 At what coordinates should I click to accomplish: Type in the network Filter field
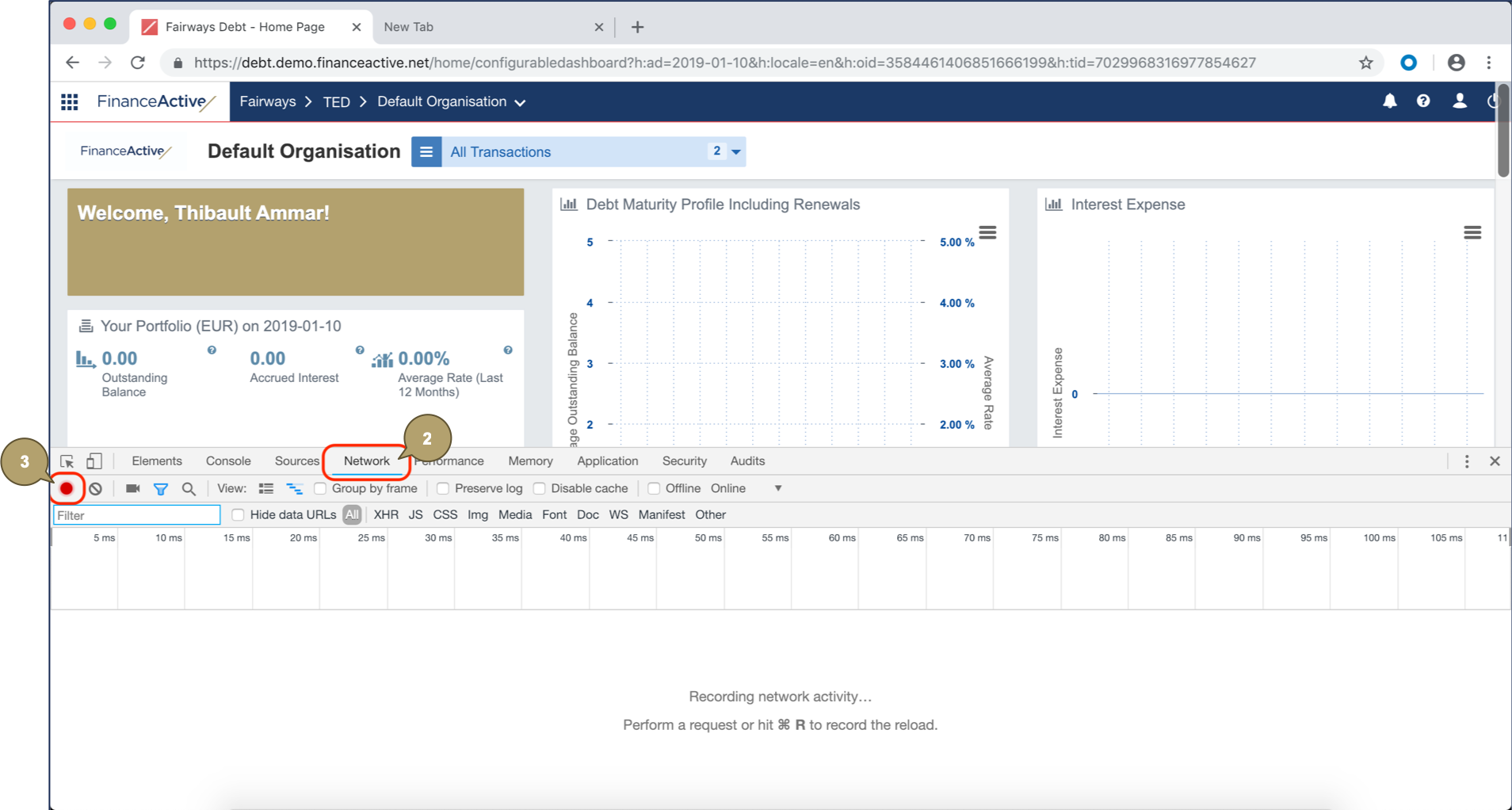click(x=135, y=515)
